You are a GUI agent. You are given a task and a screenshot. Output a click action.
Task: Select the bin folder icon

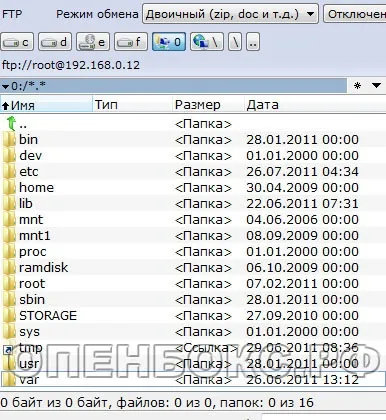click(10, 140)
